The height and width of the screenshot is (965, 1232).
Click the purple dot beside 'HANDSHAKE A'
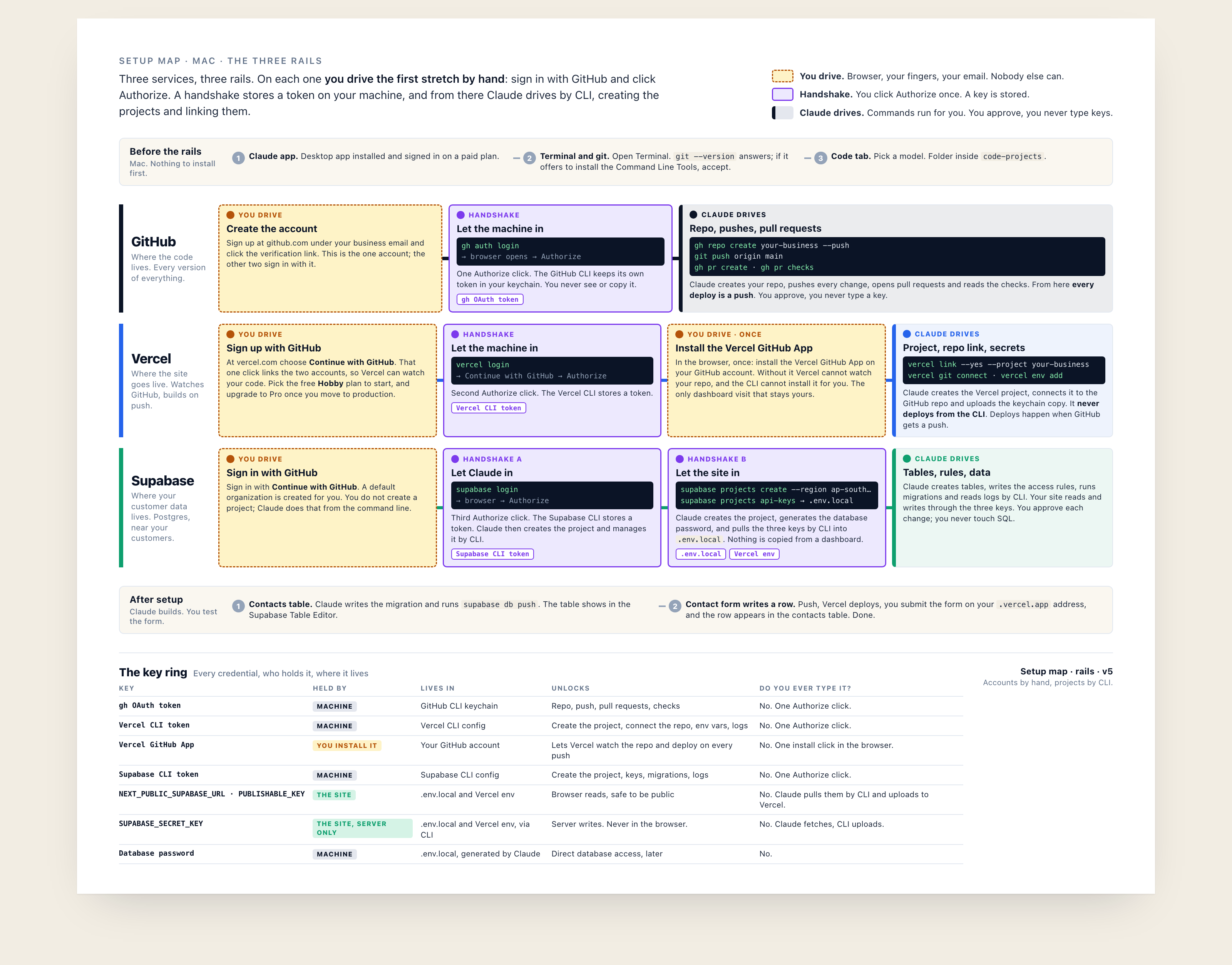pyautogui.click(x=455, y=459)
